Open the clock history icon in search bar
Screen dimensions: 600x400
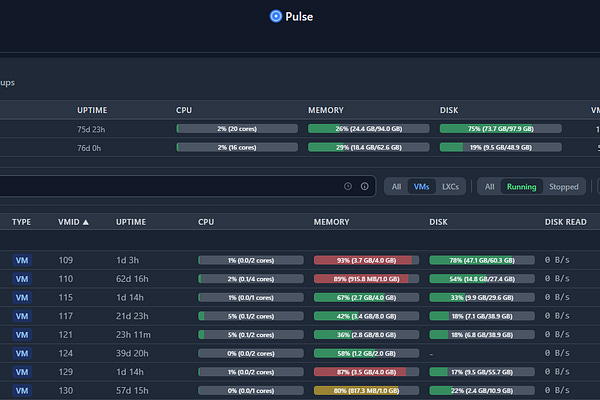click(348, 186)
